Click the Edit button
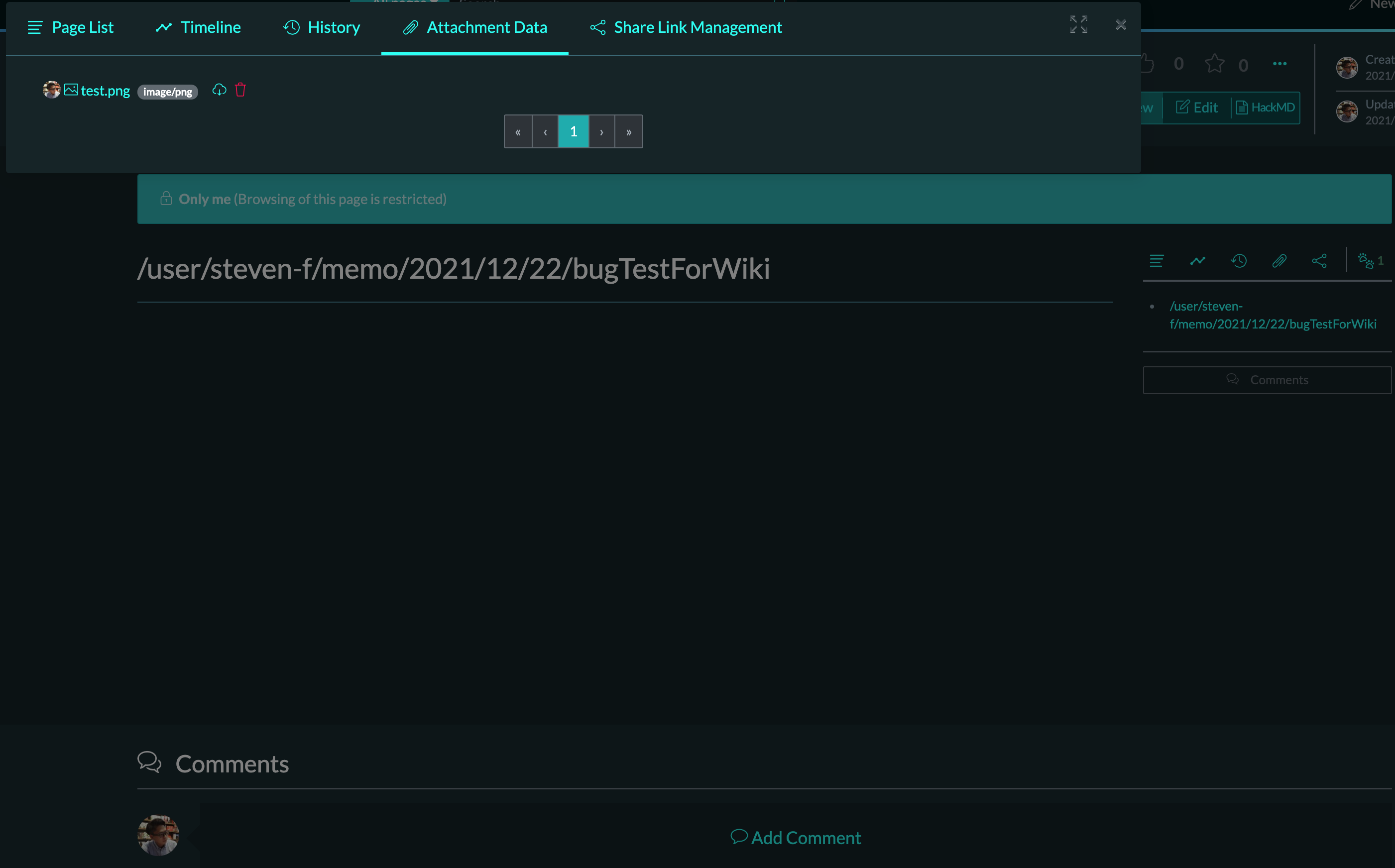 [x=1197, y=108]
